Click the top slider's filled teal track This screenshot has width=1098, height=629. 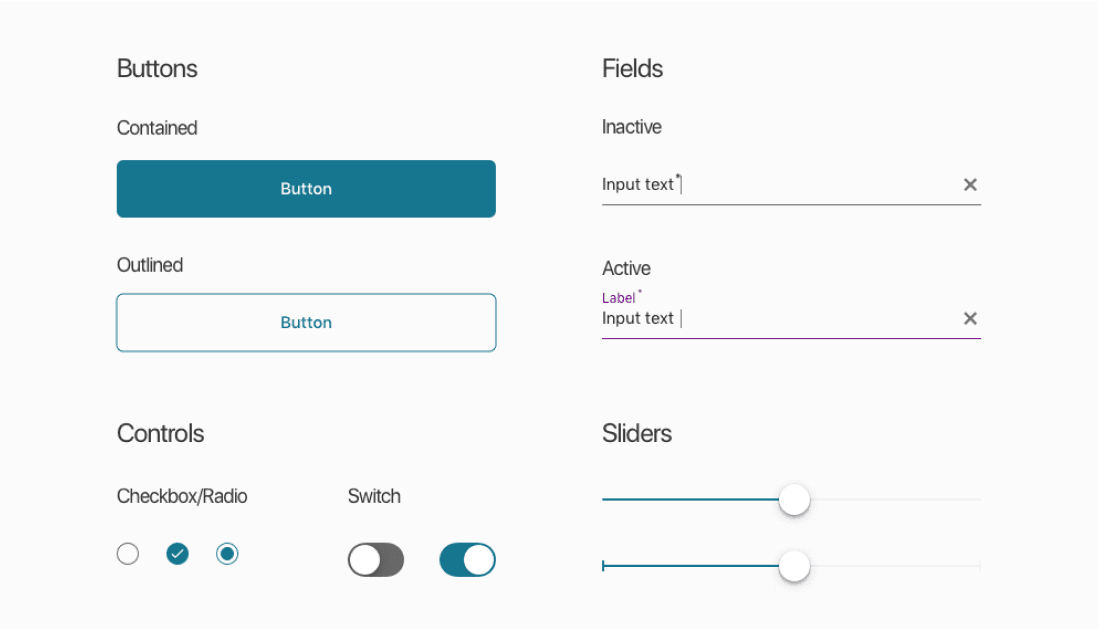(x=690, y=499)
